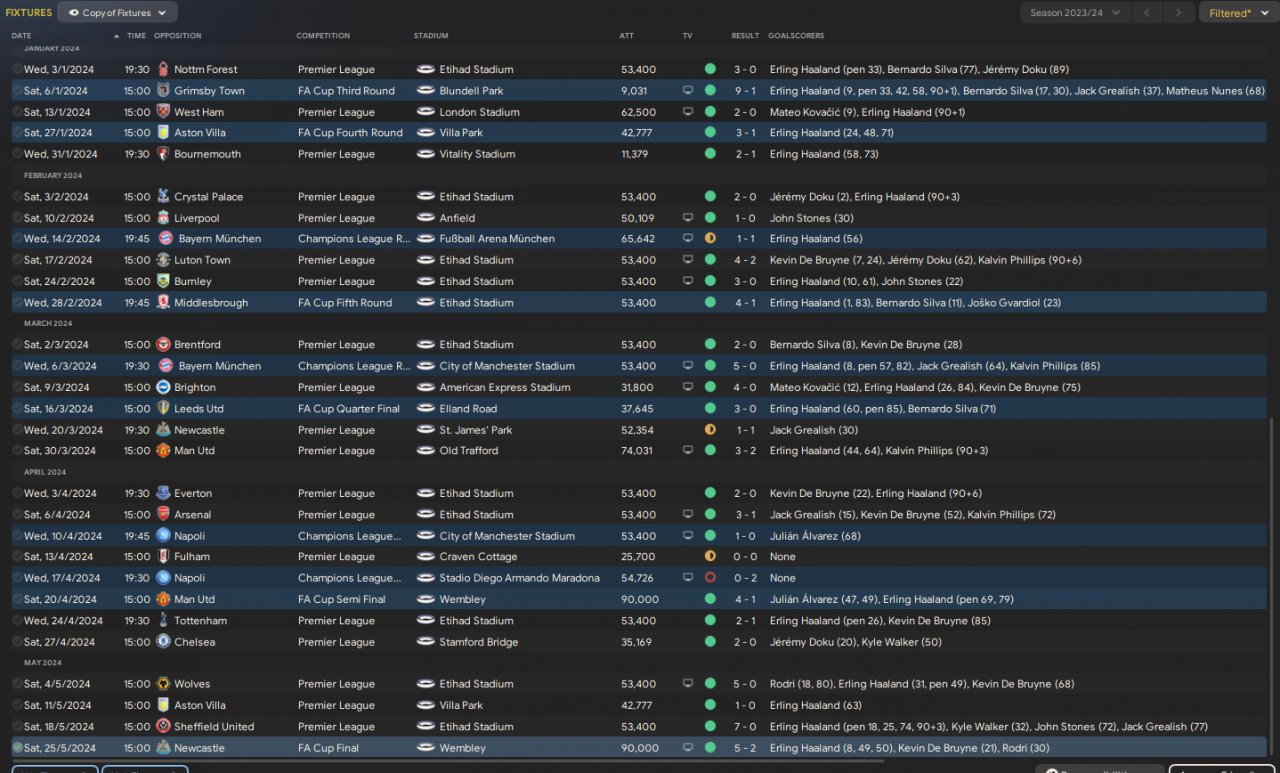Click the Nottm Forest club badge
Screen dimensions: 1280x773
point(163,69)
